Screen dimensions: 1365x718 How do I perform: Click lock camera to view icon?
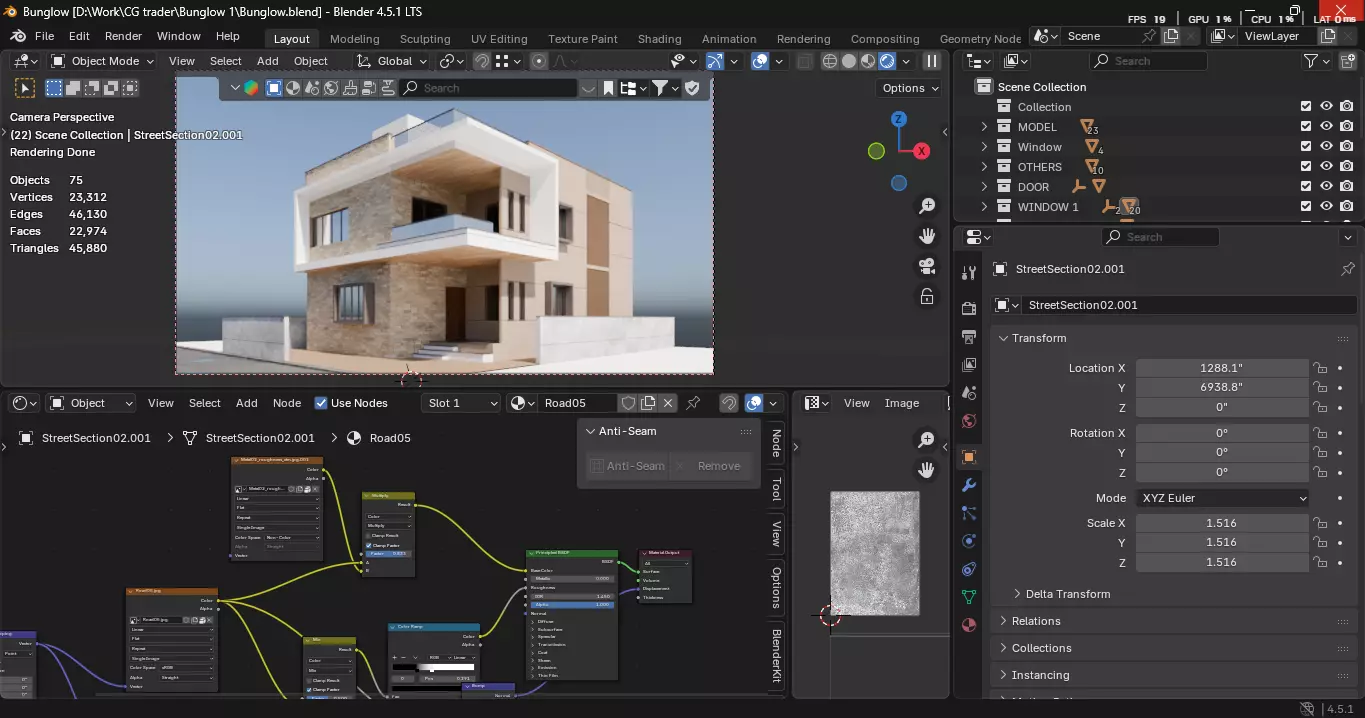click(927, 297)
